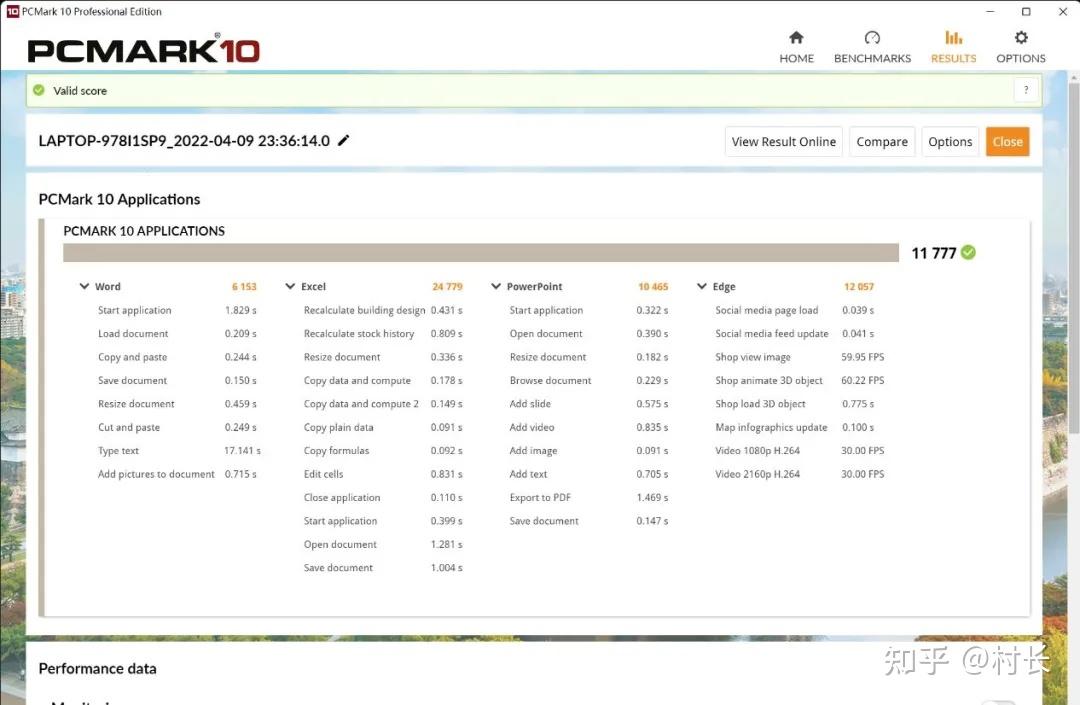
Task: Click 'Copy data and compute 2' row
Action: [383, 403]
